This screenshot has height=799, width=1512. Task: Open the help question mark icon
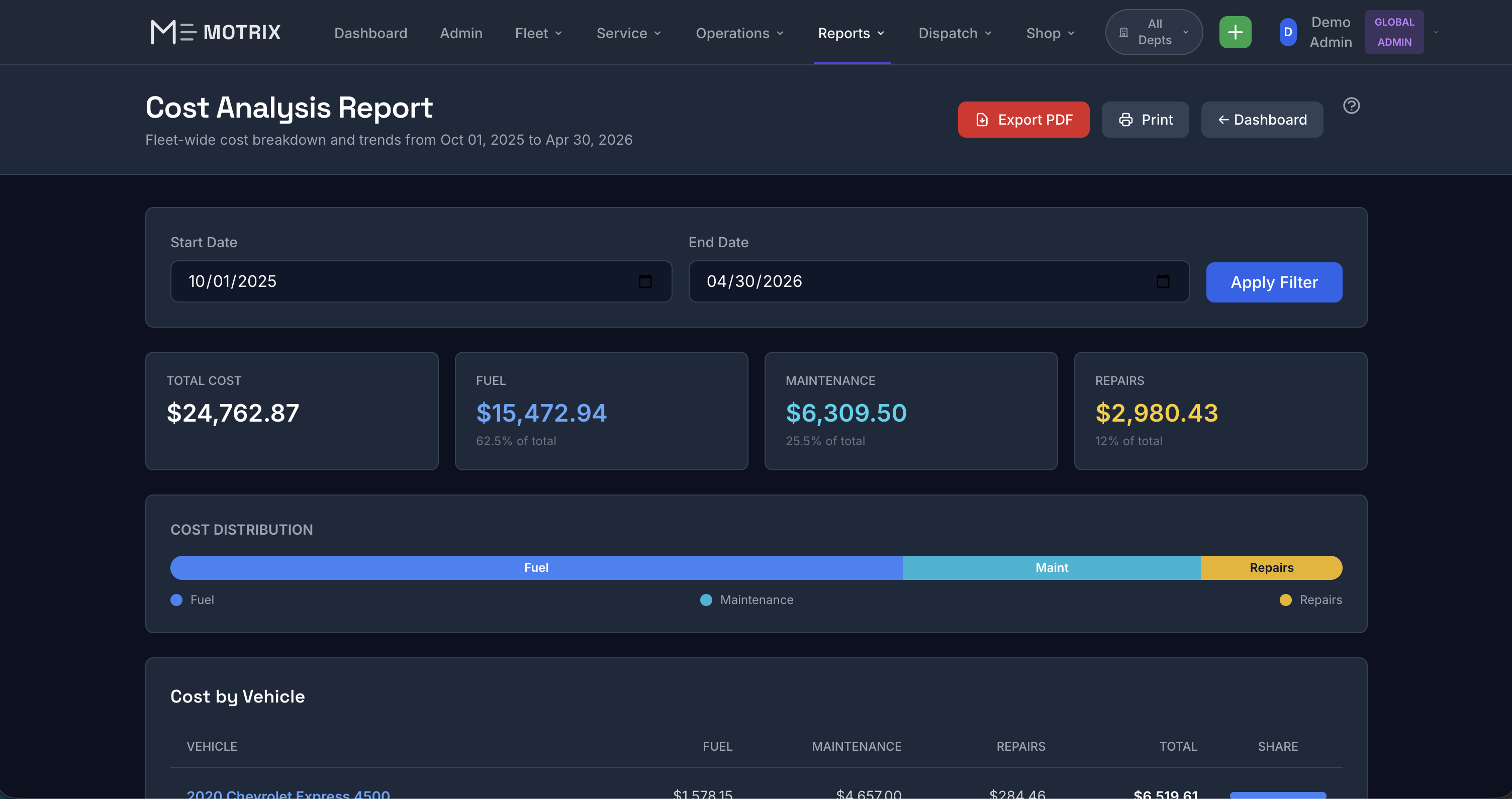(x=1351, y=106)
